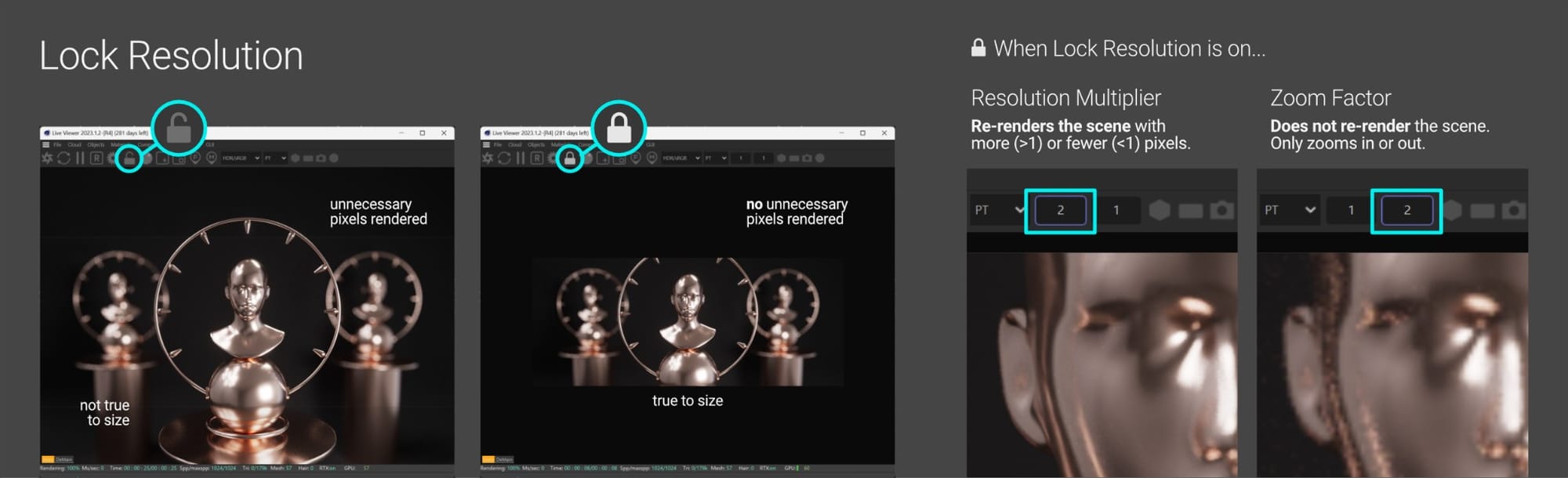Screen dimensions: 1568x478
Task: Click the rectangle icon in left Live Viewer toolbar
Action: pyautogui.click(x=308, y=158)
